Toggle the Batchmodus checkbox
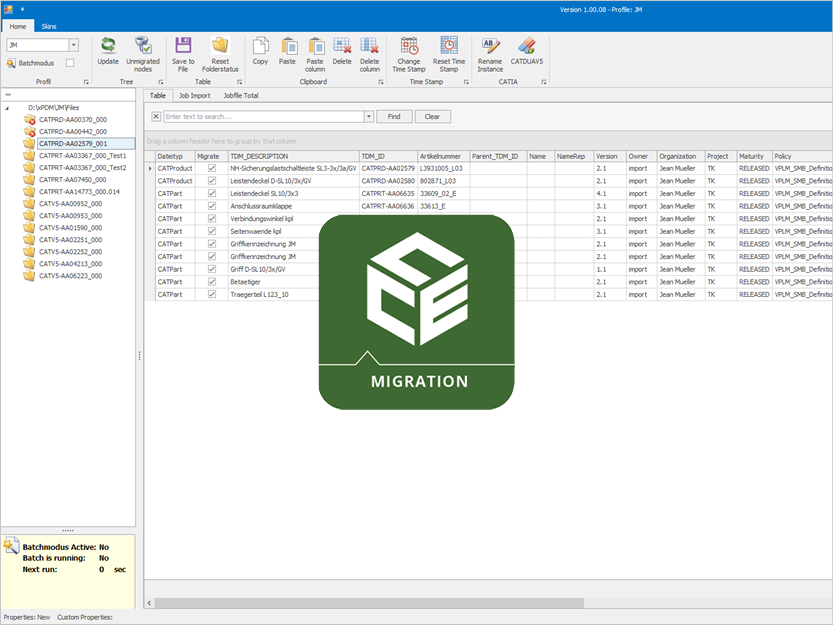This screenshot has width=833, height=625. 70,63
